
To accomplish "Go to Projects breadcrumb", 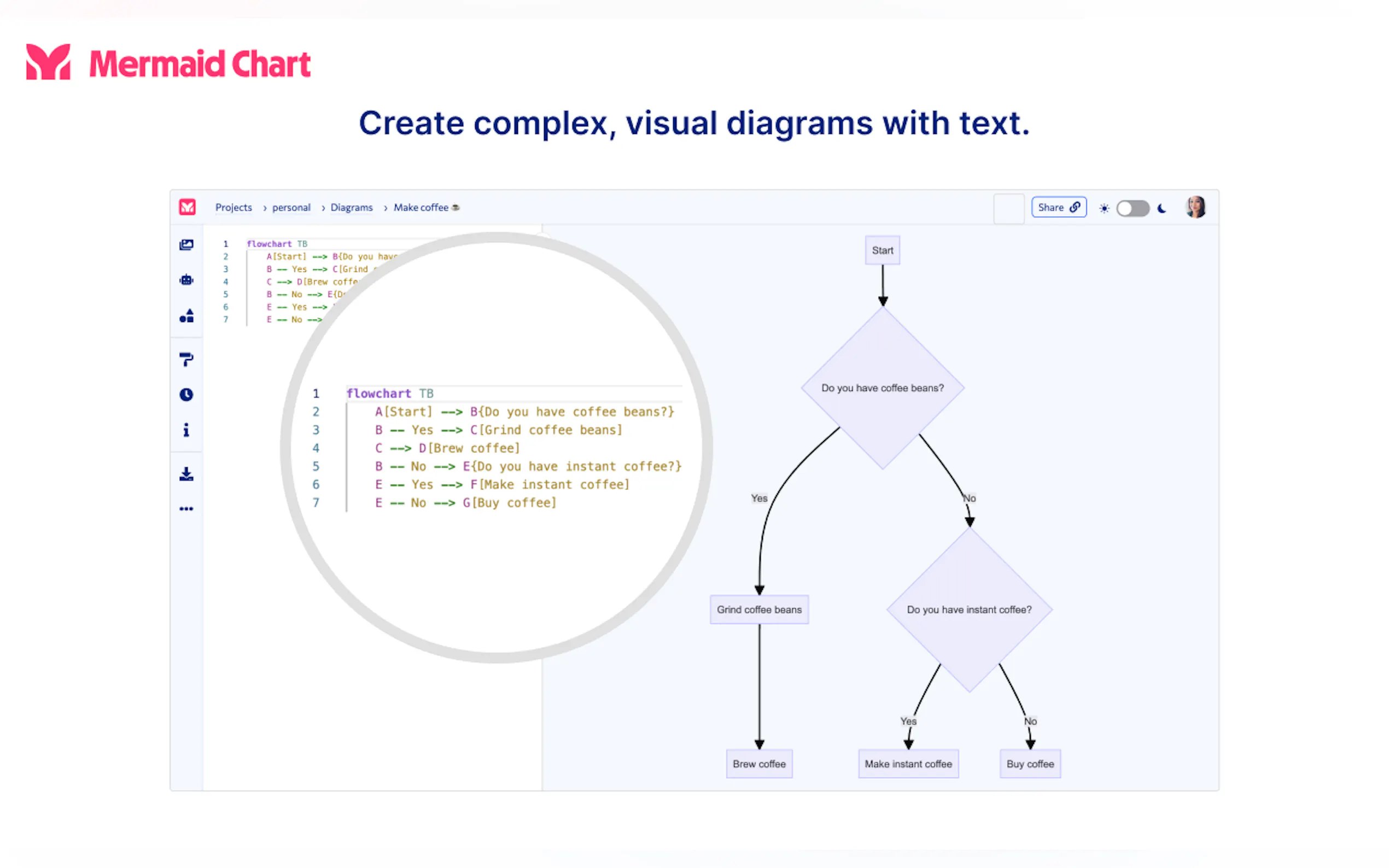I will (x=233, y=207).
